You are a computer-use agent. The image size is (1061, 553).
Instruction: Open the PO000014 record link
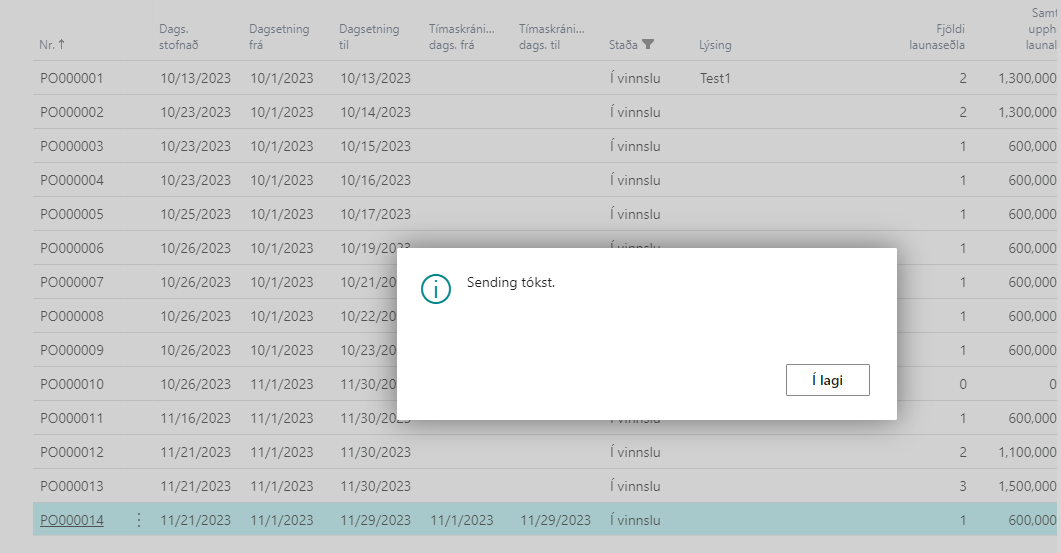point(71,520)
